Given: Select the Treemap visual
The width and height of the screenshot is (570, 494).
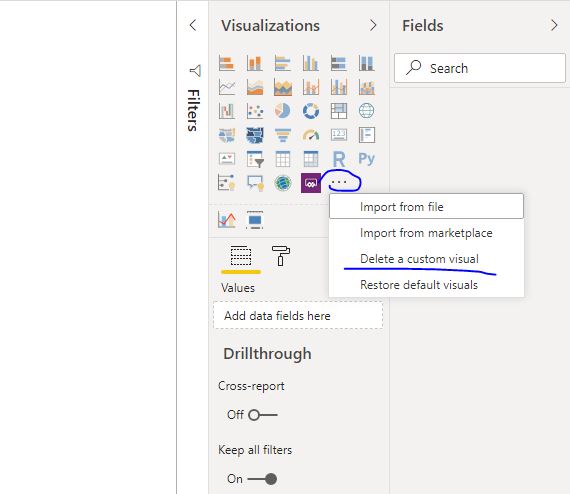Looking at the screenshot, I should click(338, 111).
